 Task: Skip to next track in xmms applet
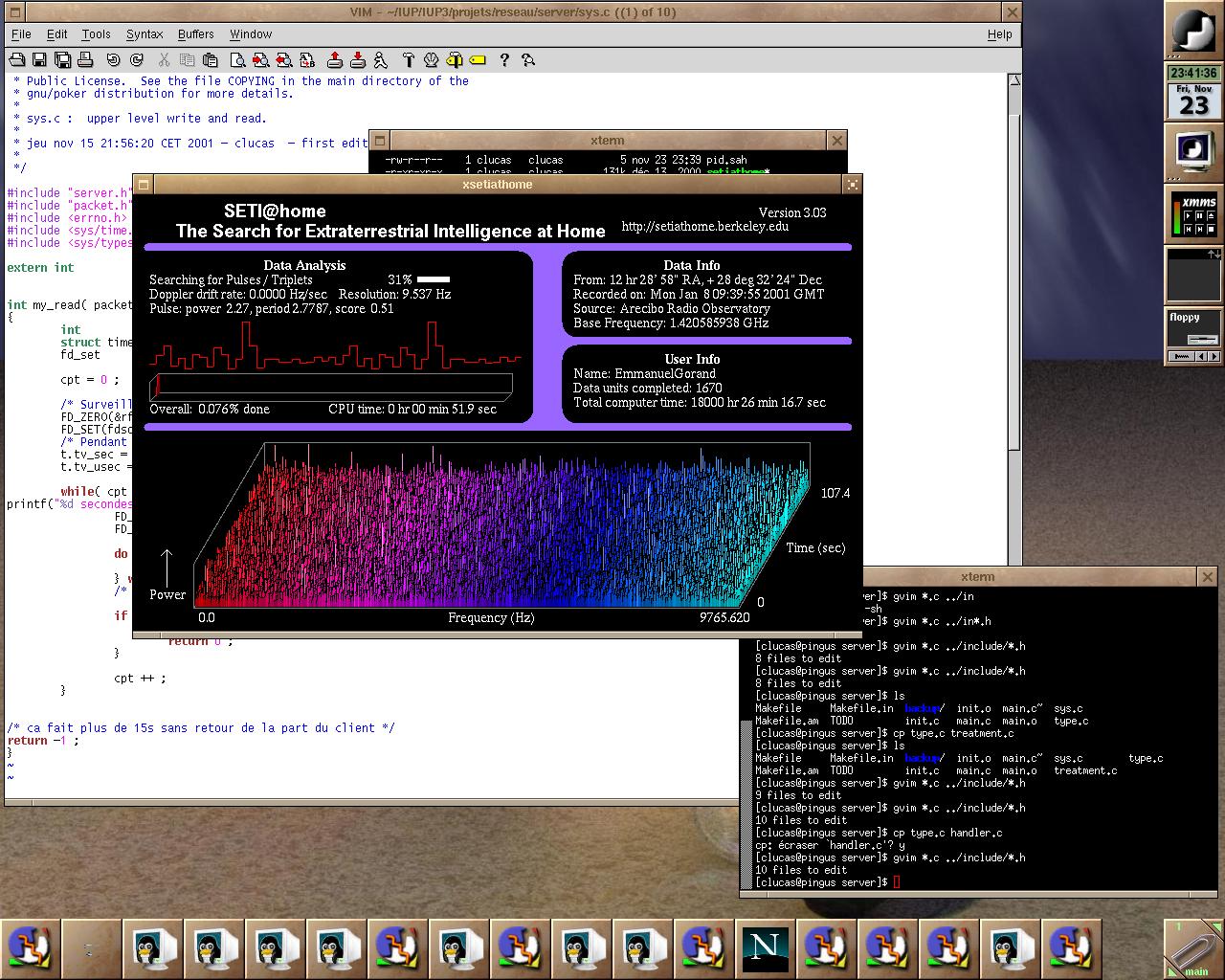[x=1199, y=230]
